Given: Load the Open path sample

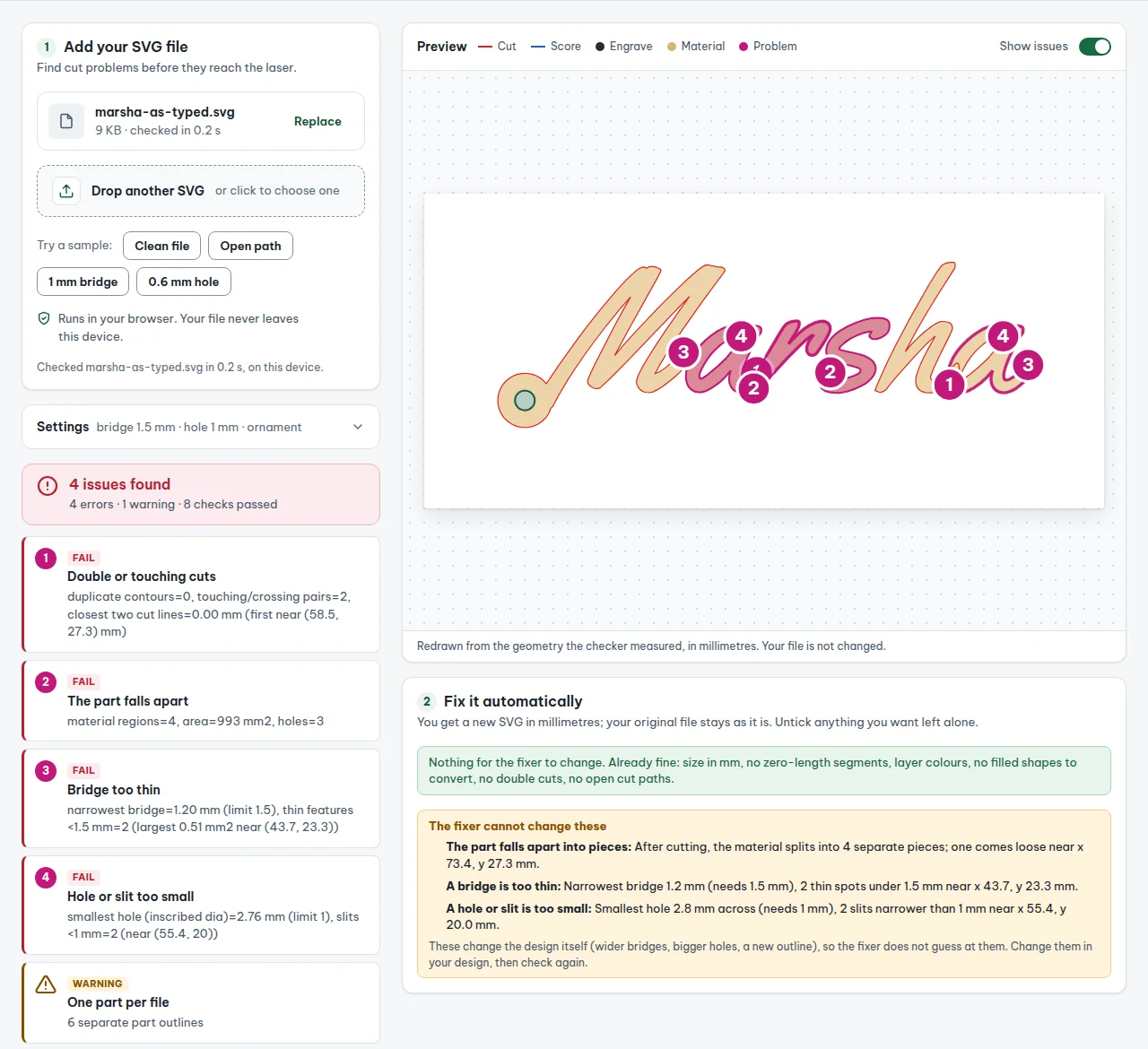Looking at the screenshot, I should (x=251, y=246).
